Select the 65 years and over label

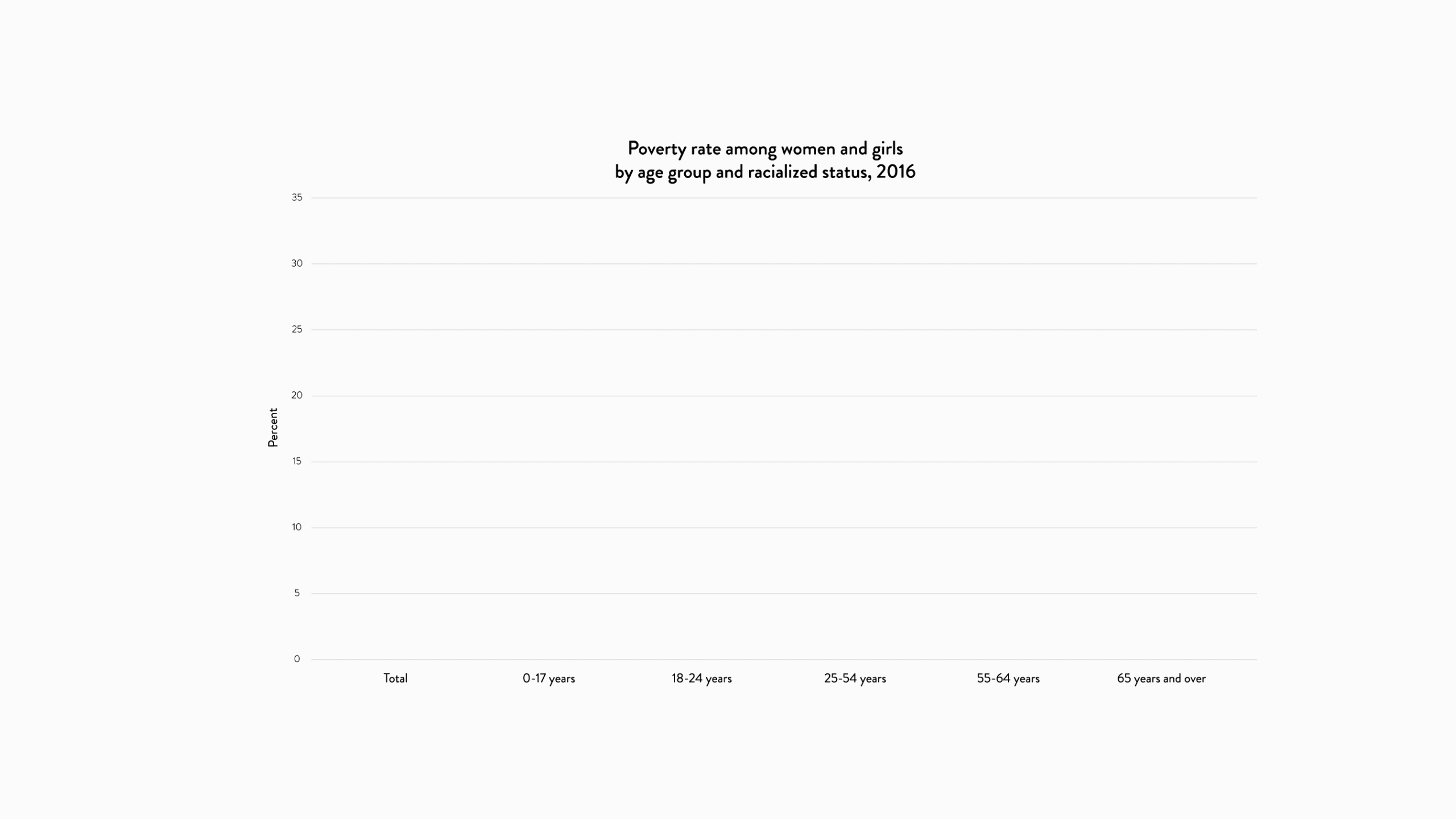[1161, 679]
